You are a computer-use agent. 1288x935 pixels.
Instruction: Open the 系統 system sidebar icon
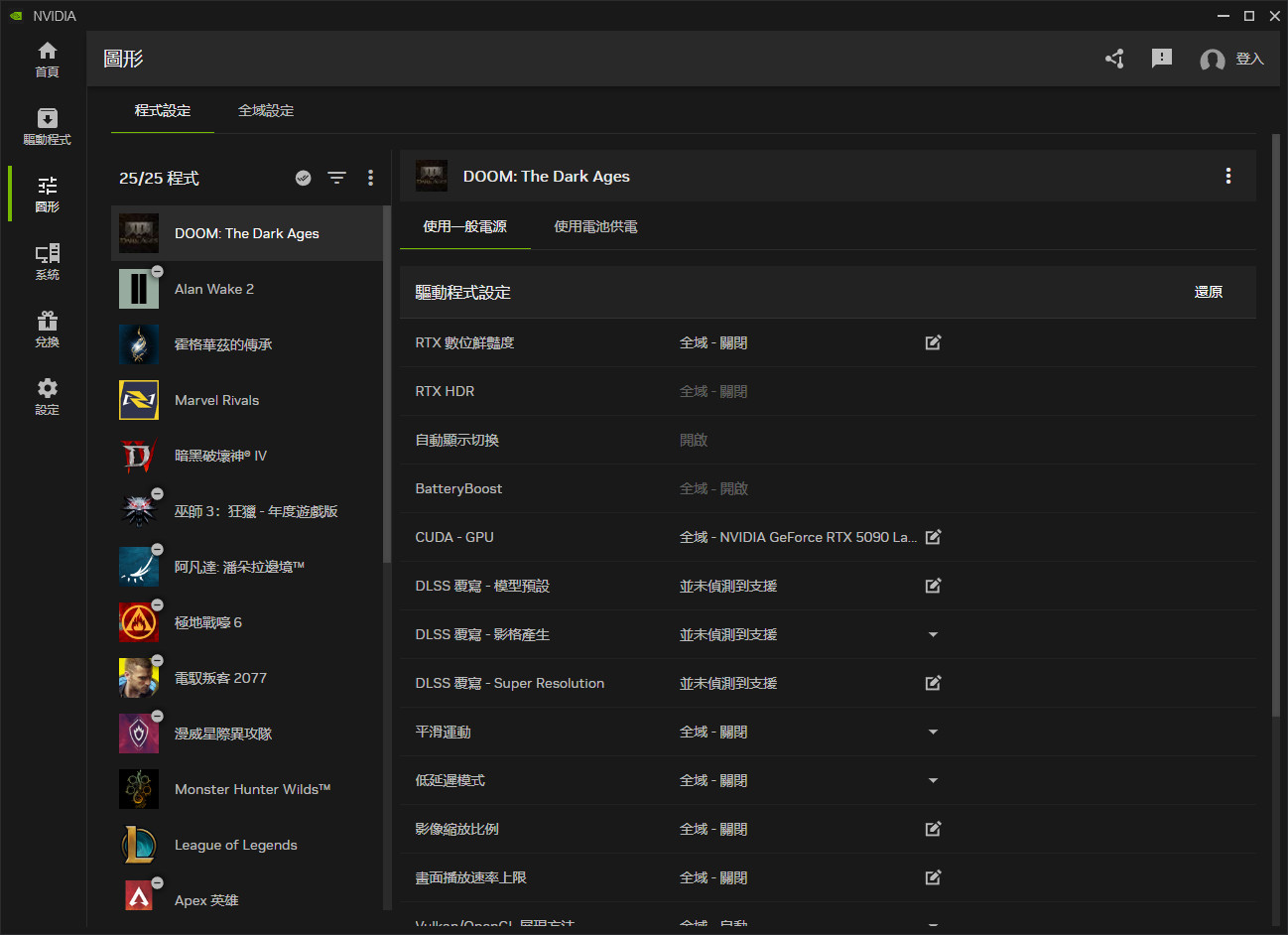[x=47, y=262]
